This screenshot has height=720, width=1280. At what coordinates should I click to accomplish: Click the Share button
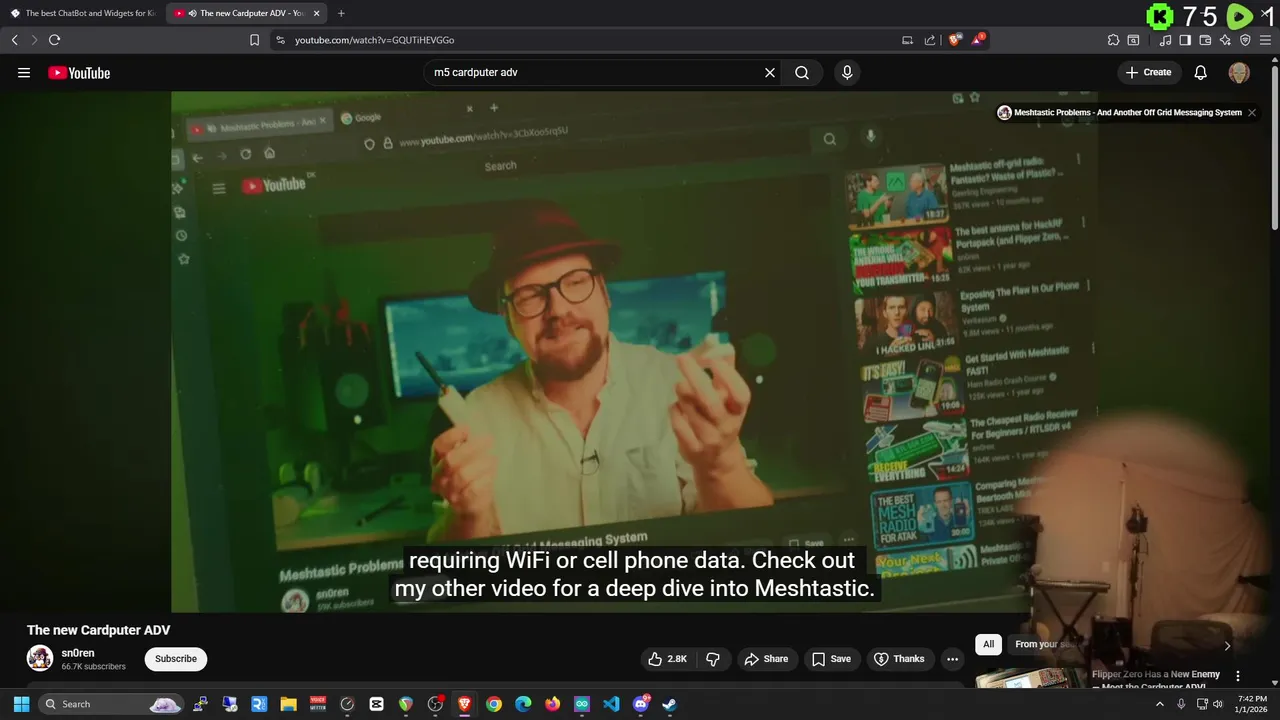pos(767,659)
